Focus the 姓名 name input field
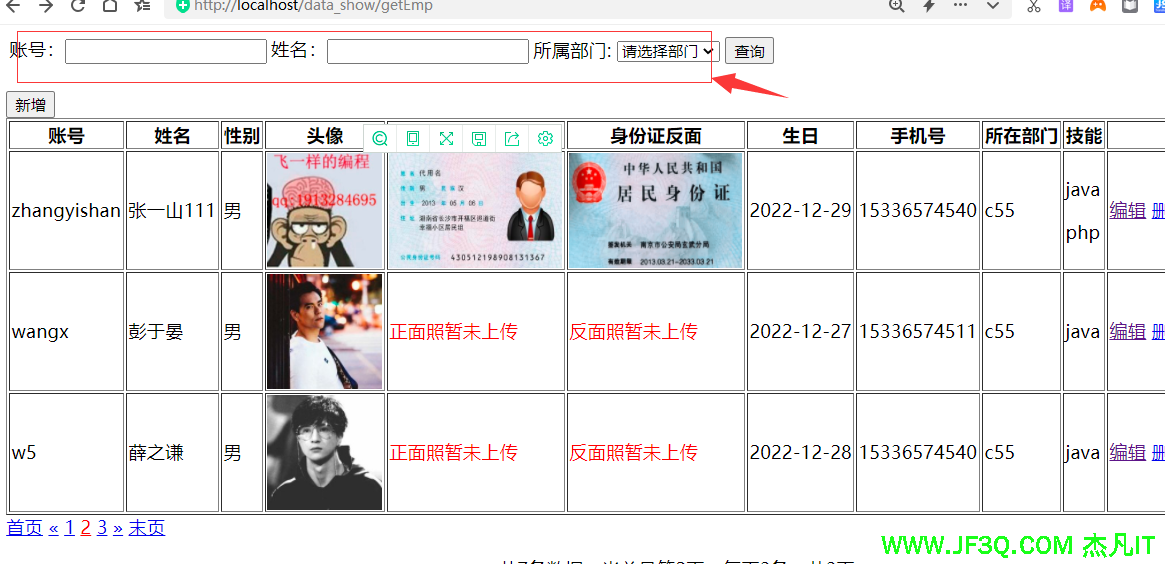Screen dimensions: 1165x564 pos(427,51)
